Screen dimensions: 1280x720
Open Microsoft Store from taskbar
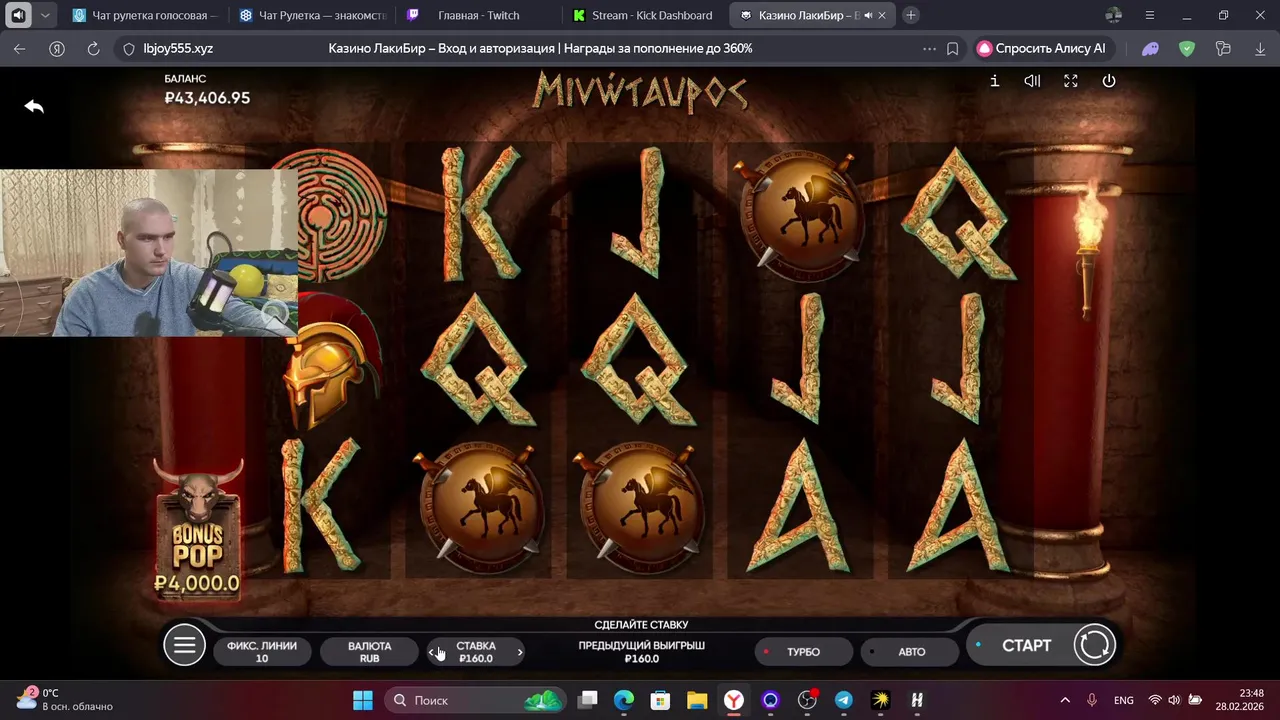click(660, 700)
